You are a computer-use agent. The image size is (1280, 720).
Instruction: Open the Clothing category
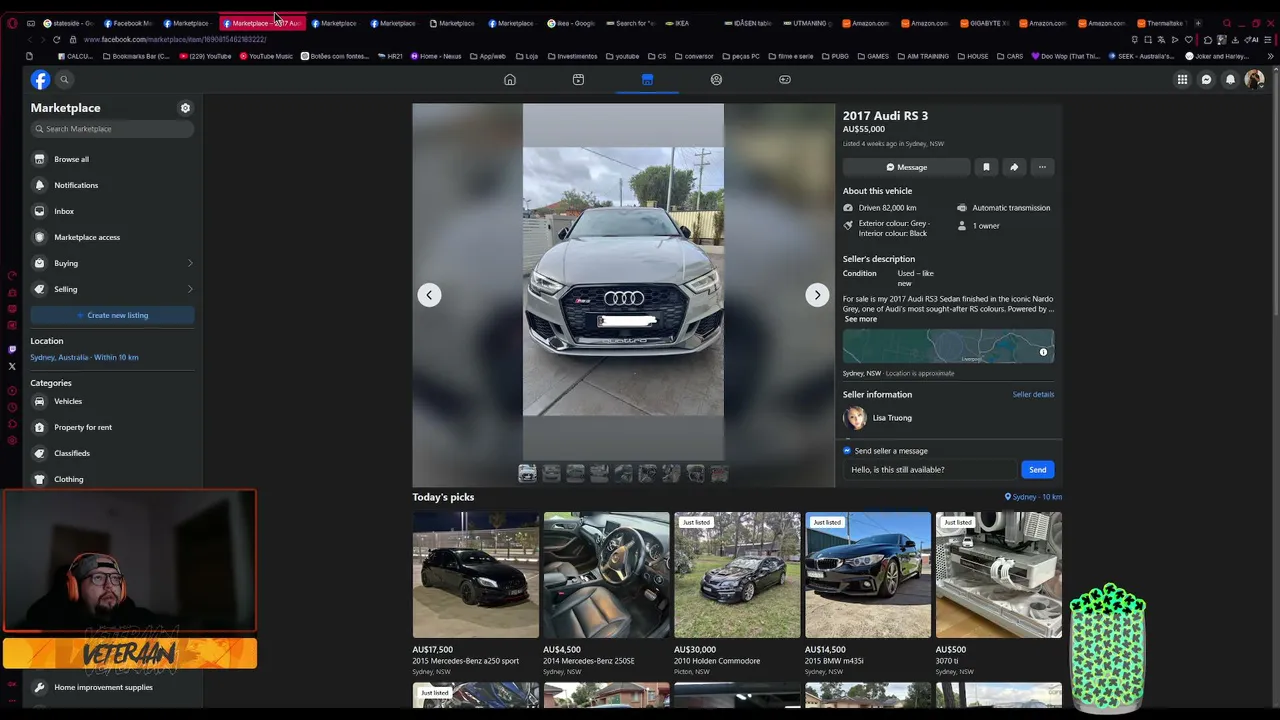[112, 479]
